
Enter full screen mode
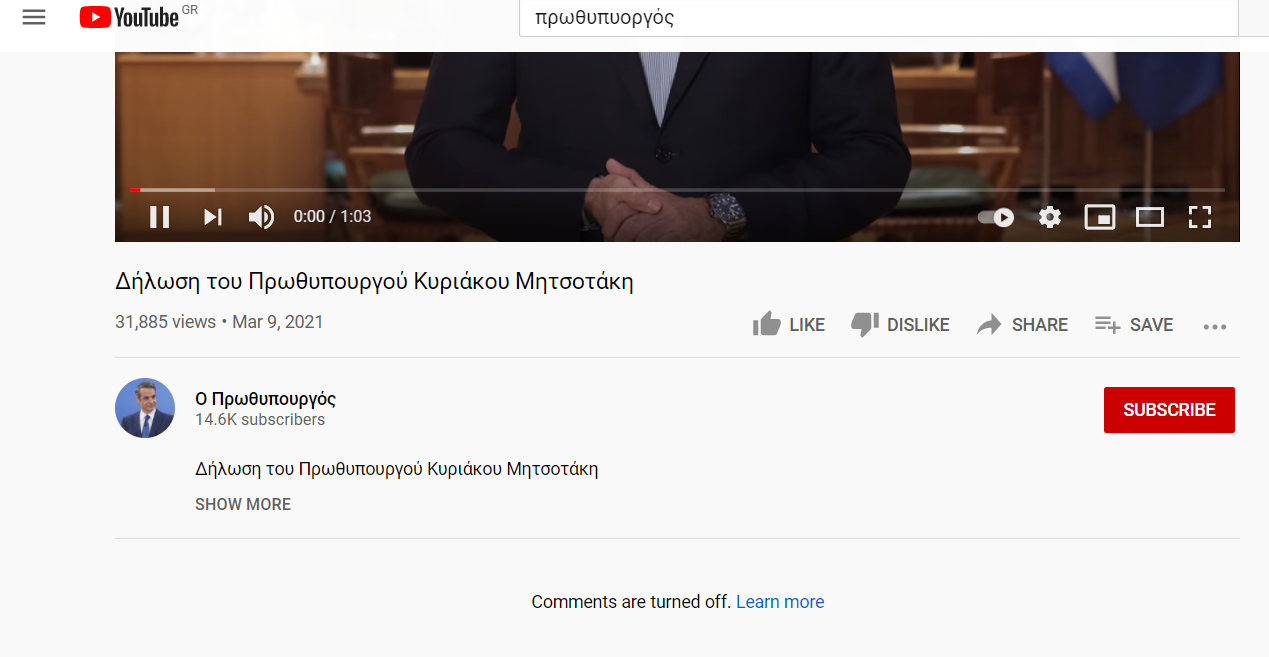[x=1199, y=217]
